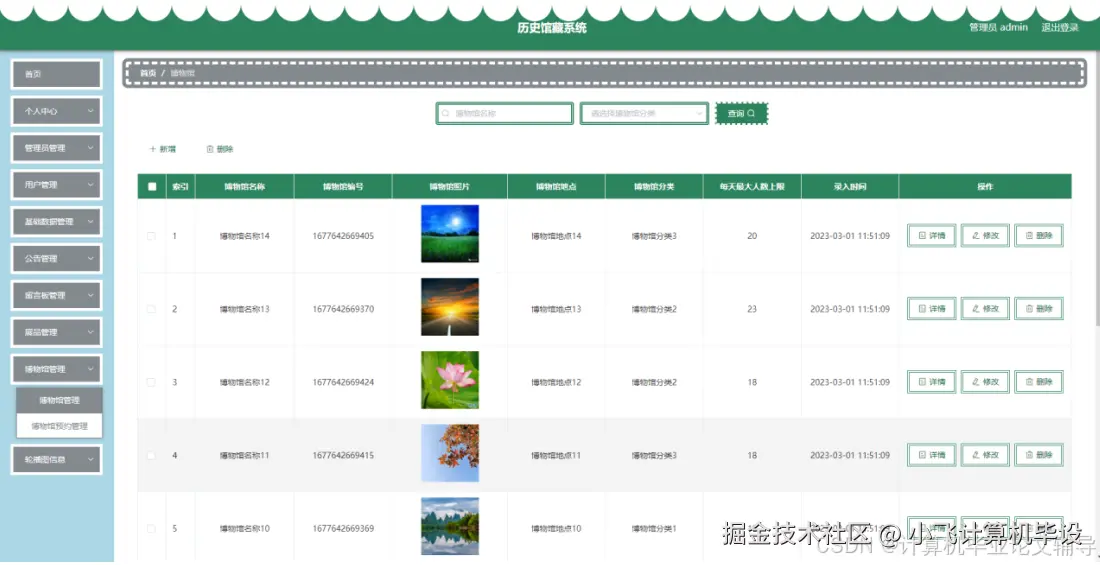Expand the 留言板管理 sidebar menu
Viewport: 1100px width, 565px height.
click(x=57, y=295)
